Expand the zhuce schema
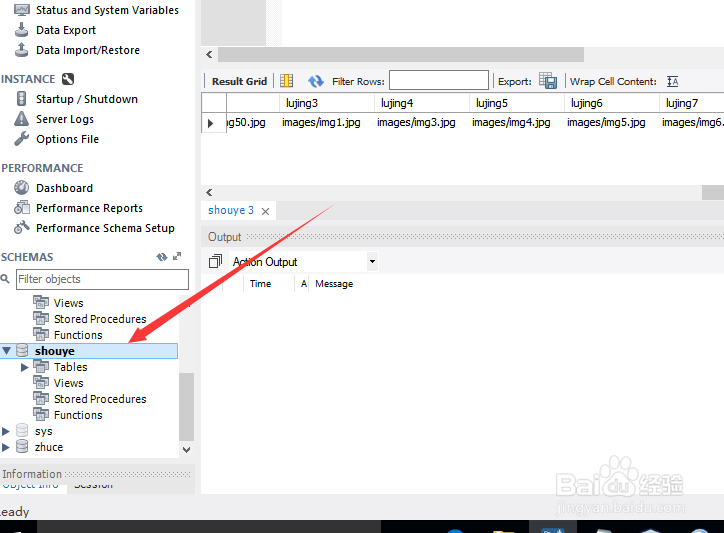Image resolution: width=724 pixels, height=533 pixels. 6,447
